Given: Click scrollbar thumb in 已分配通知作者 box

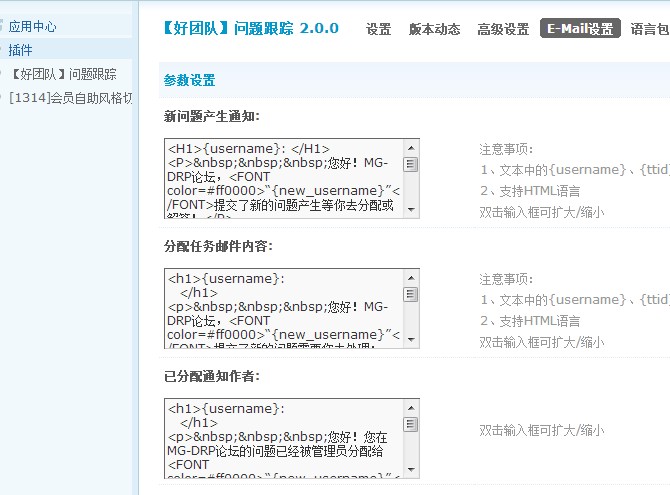Looking at the screenshot, I should [411, 424].
